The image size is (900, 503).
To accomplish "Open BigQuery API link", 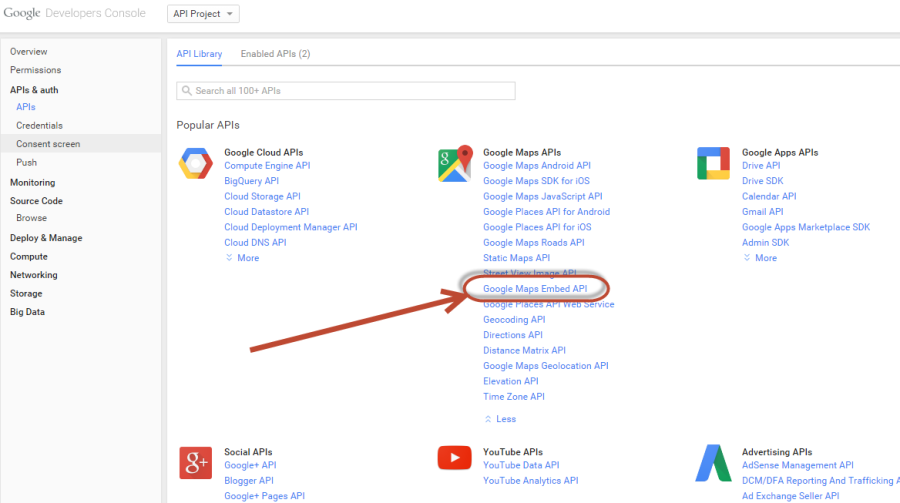I will click(251, 181).
